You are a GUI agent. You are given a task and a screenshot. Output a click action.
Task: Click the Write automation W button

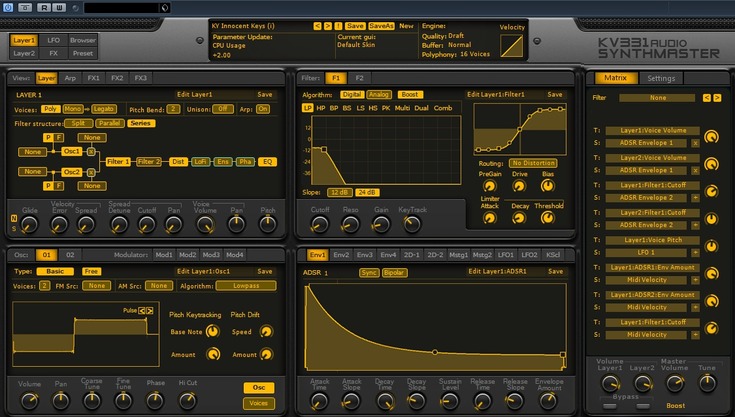(60, 7)
